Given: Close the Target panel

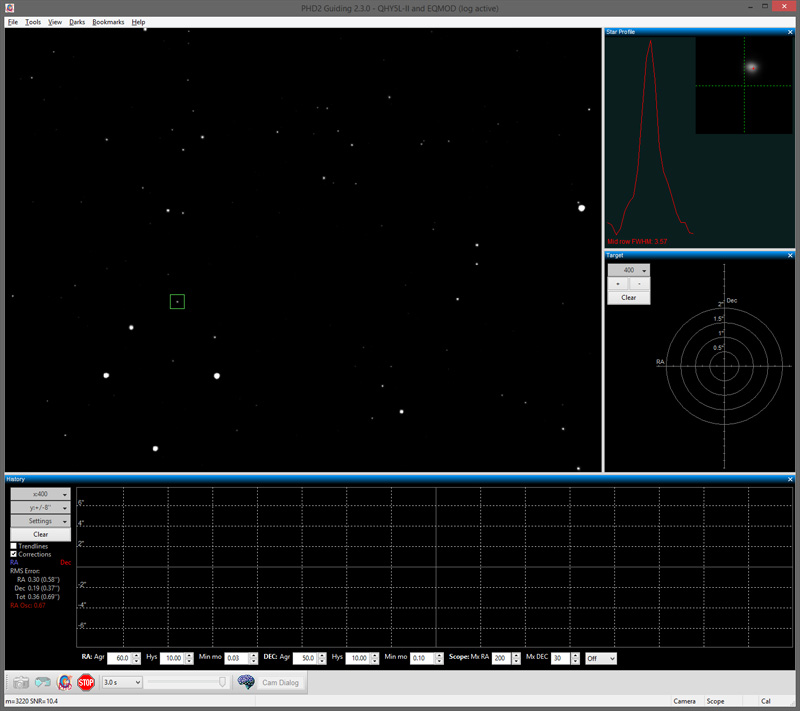Looking at the screenshot, I should point(791,256).
